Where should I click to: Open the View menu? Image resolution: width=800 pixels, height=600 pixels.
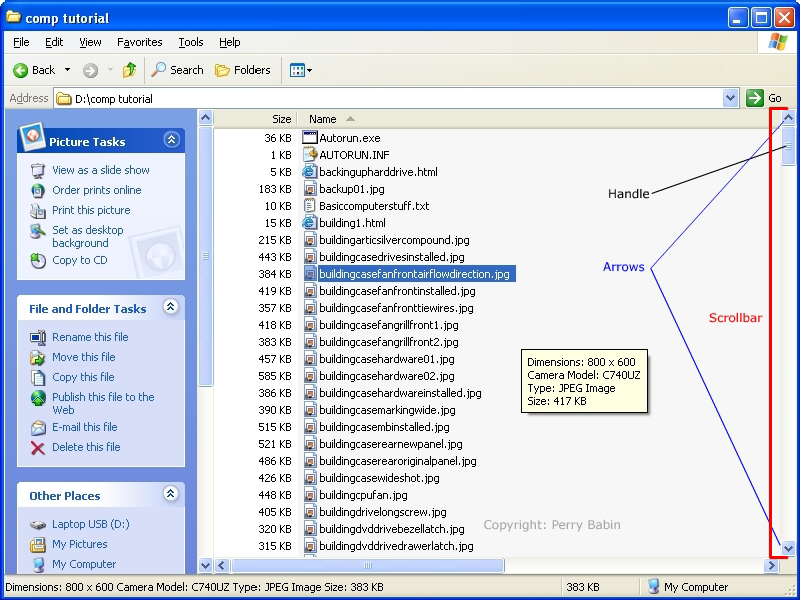pyautogui.click(x=90, y=42)
